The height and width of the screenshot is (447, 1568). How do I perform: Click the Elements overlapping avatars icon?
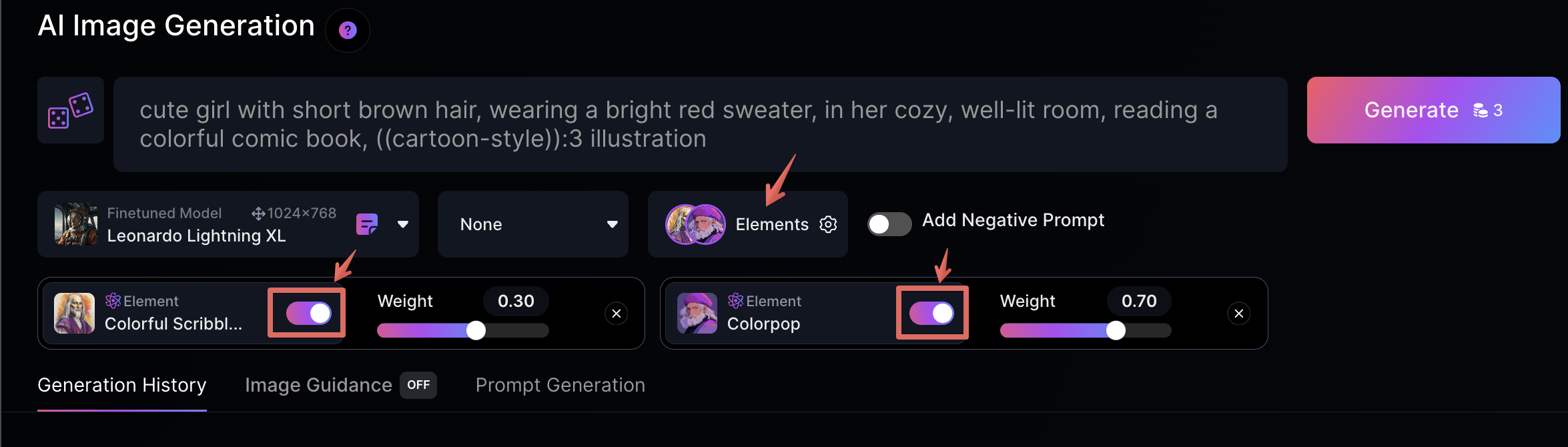click(695, 225)
